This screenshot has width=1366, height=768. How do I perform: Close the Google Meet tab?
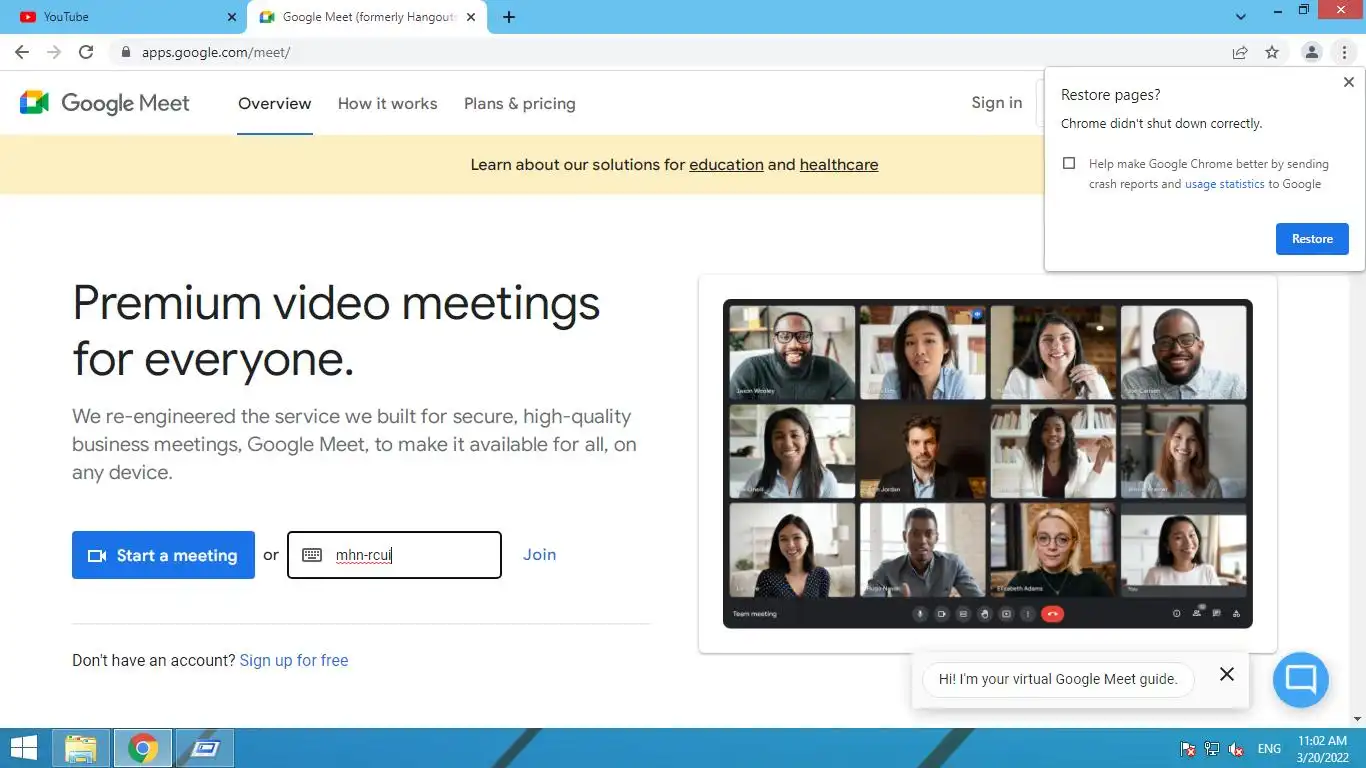pos(471,17)
